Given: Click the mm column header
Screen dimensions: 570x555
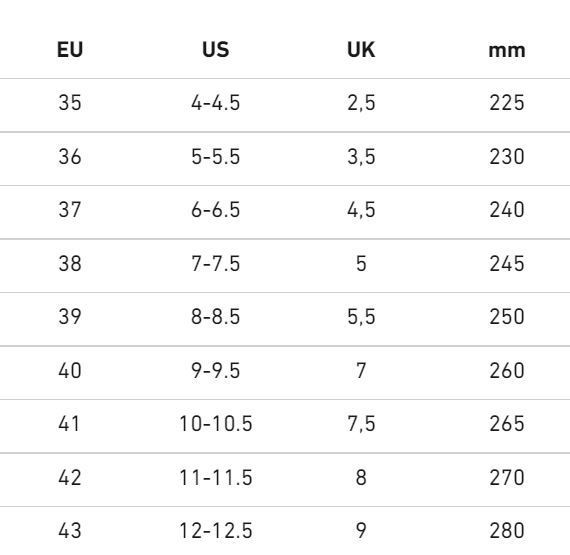Looking at the screenshot, I should (x=507, y=51).
